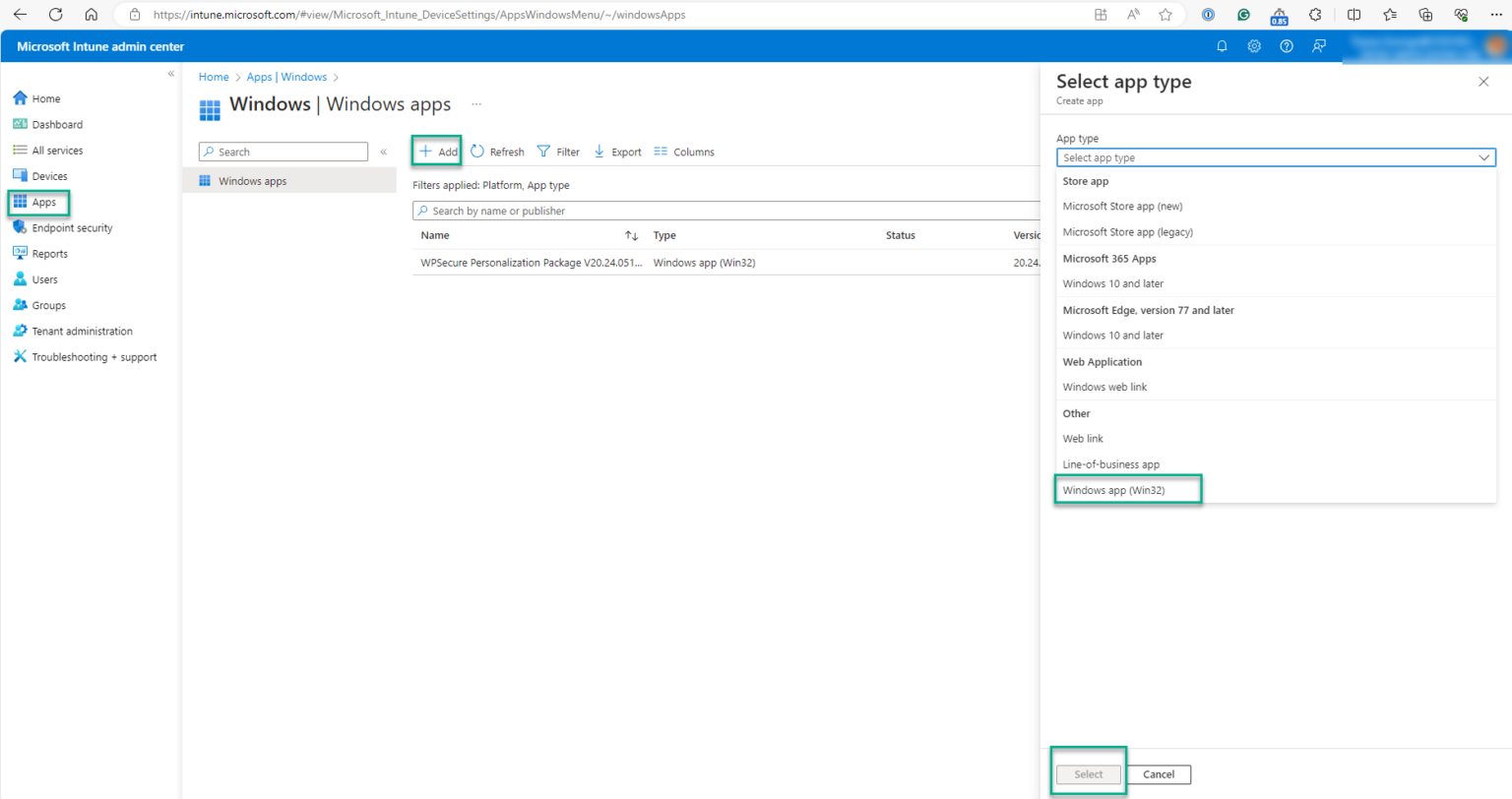Expand the Select app type dropdown
This screenshot has height=799, width=1512.
tap(1275, 157)
